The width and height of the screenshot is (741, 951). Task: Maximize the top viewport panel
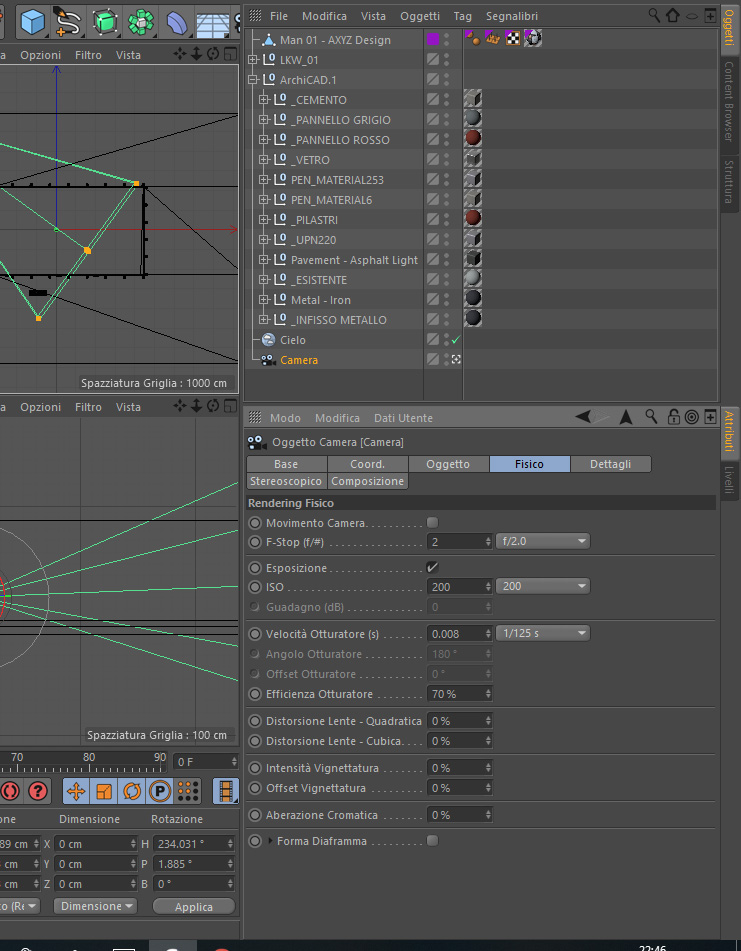pos(230,54)
